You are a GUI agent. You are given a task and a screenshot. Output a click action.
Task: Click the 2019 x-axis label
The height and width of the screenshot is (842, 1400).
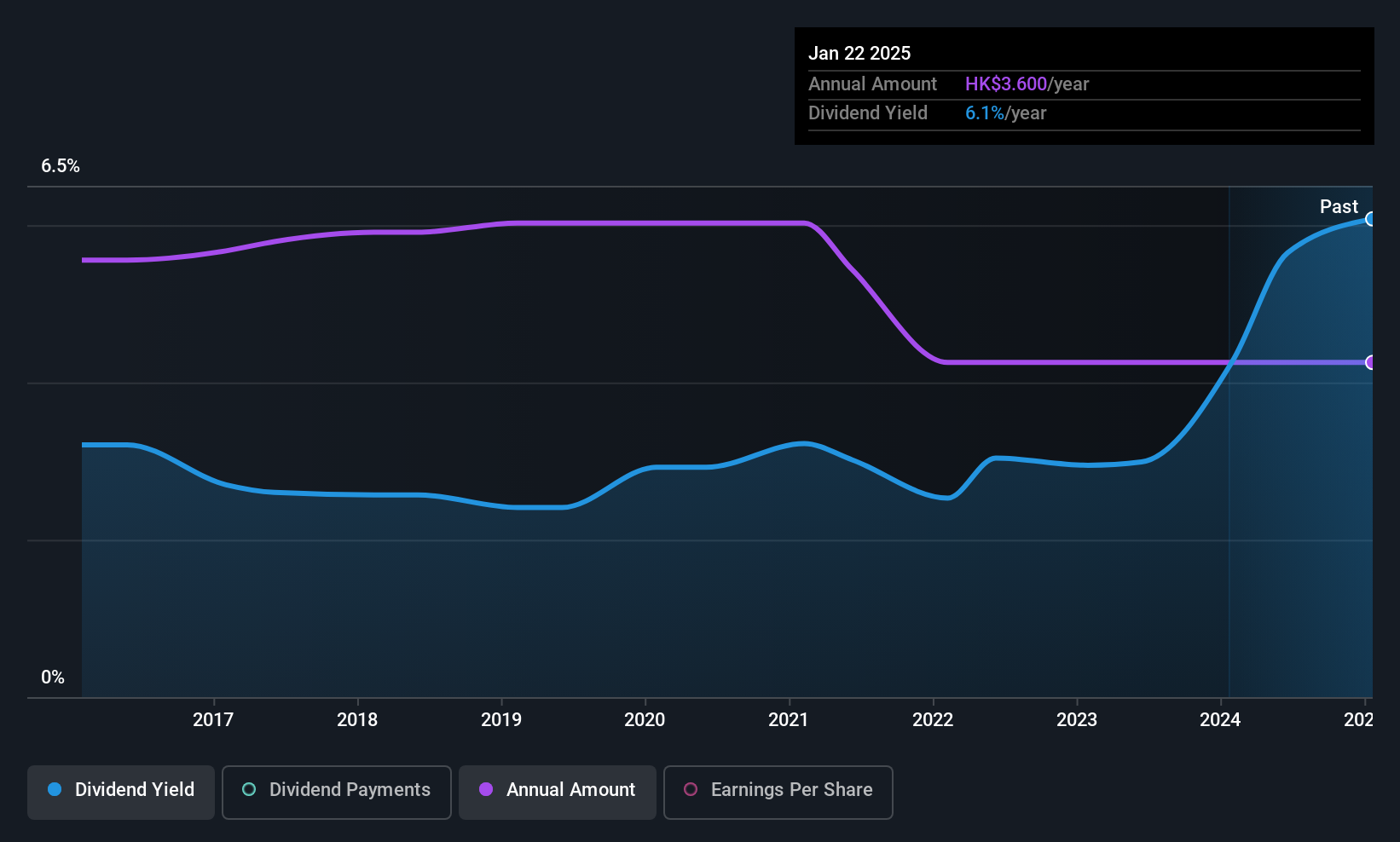tap(501, 719)
